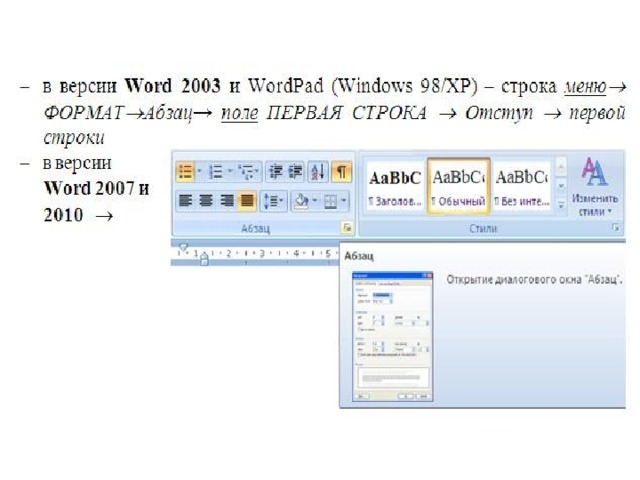This screenshot has height=480, width=640.
Task: Open the borders dropdown arrow
Action: (x=344, y=200)
